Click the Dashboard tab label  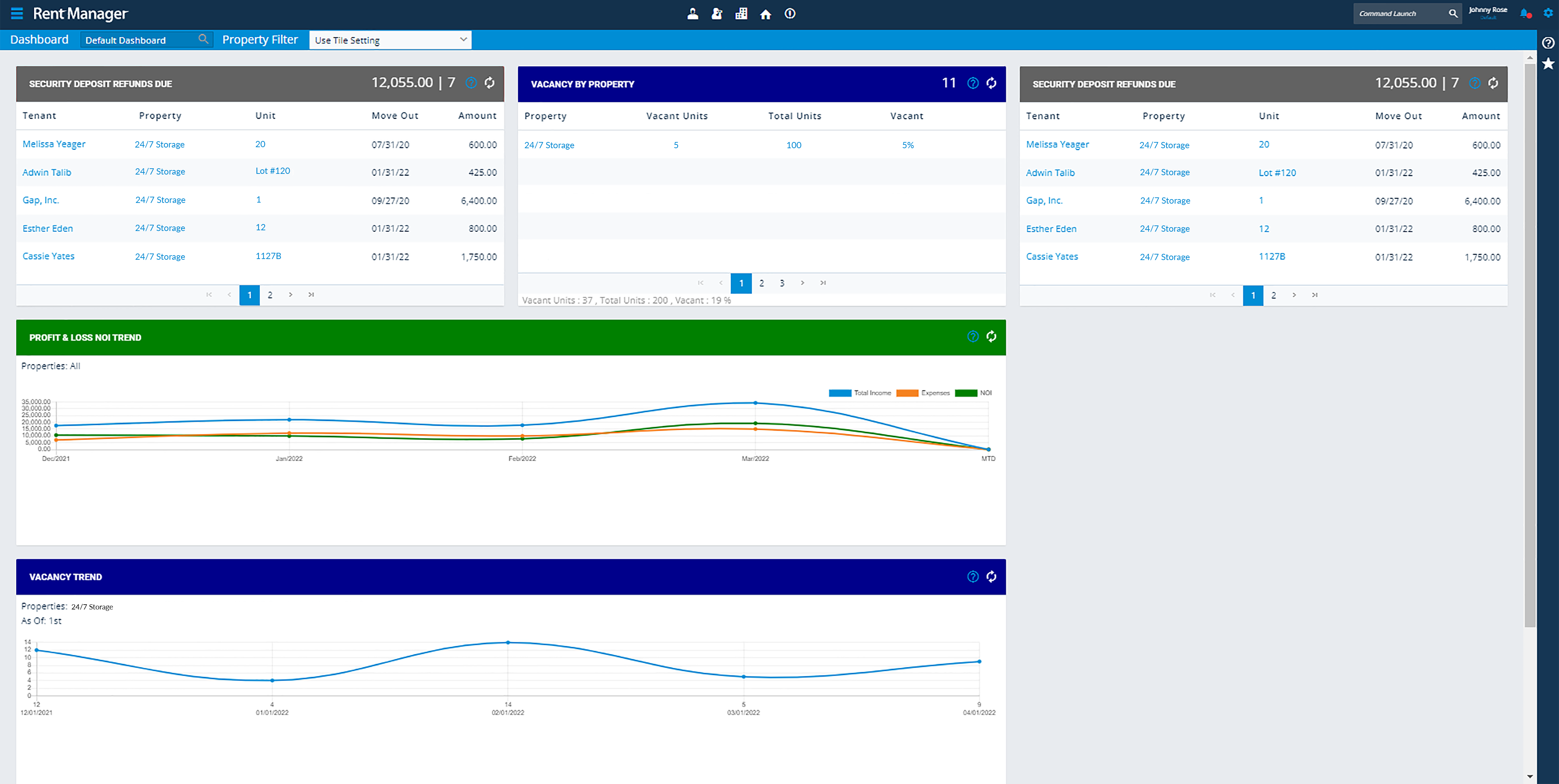39,39
